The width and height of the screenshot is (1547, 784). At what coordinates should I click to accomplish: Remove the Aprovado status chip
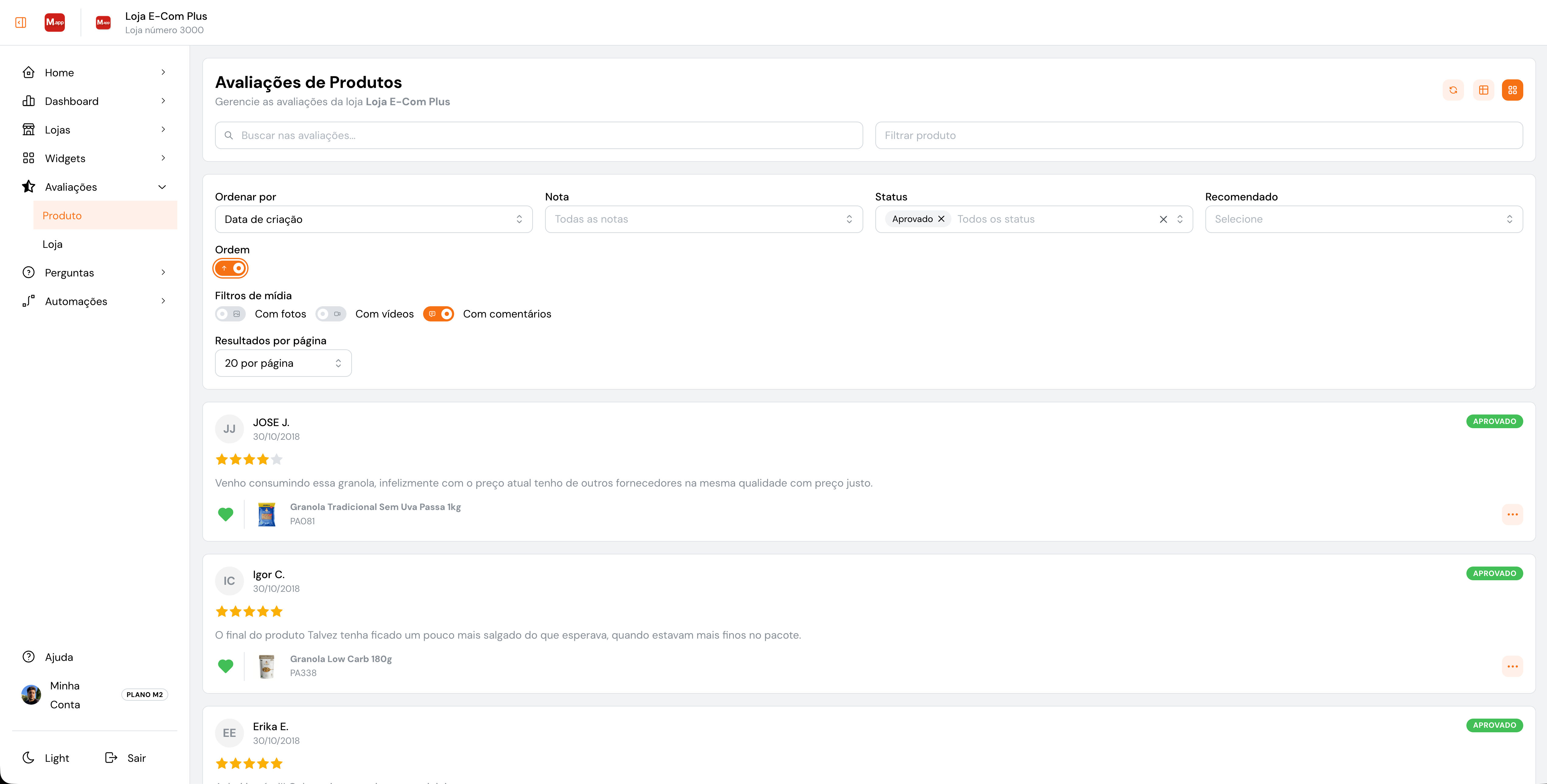click(x=941, y=219)
